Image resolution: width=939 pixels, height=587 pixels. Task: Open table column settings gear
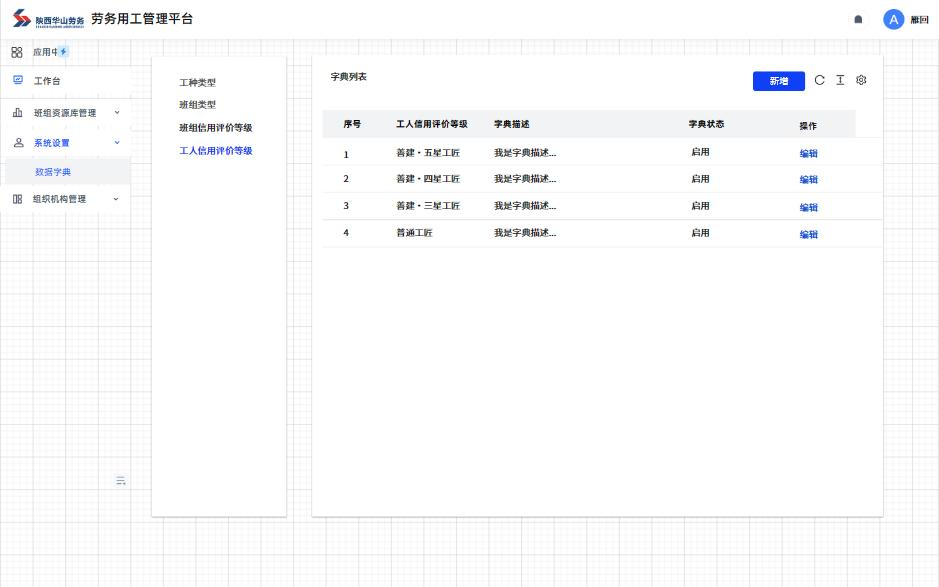pyautogui.click(x=861, y=81)
